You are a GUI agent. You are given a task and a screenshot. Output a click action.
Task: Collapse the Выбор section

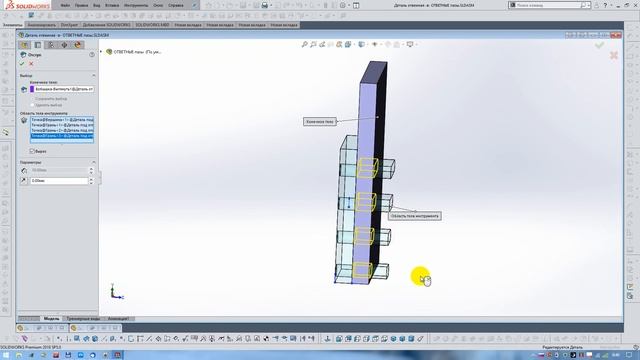point(93,76)
